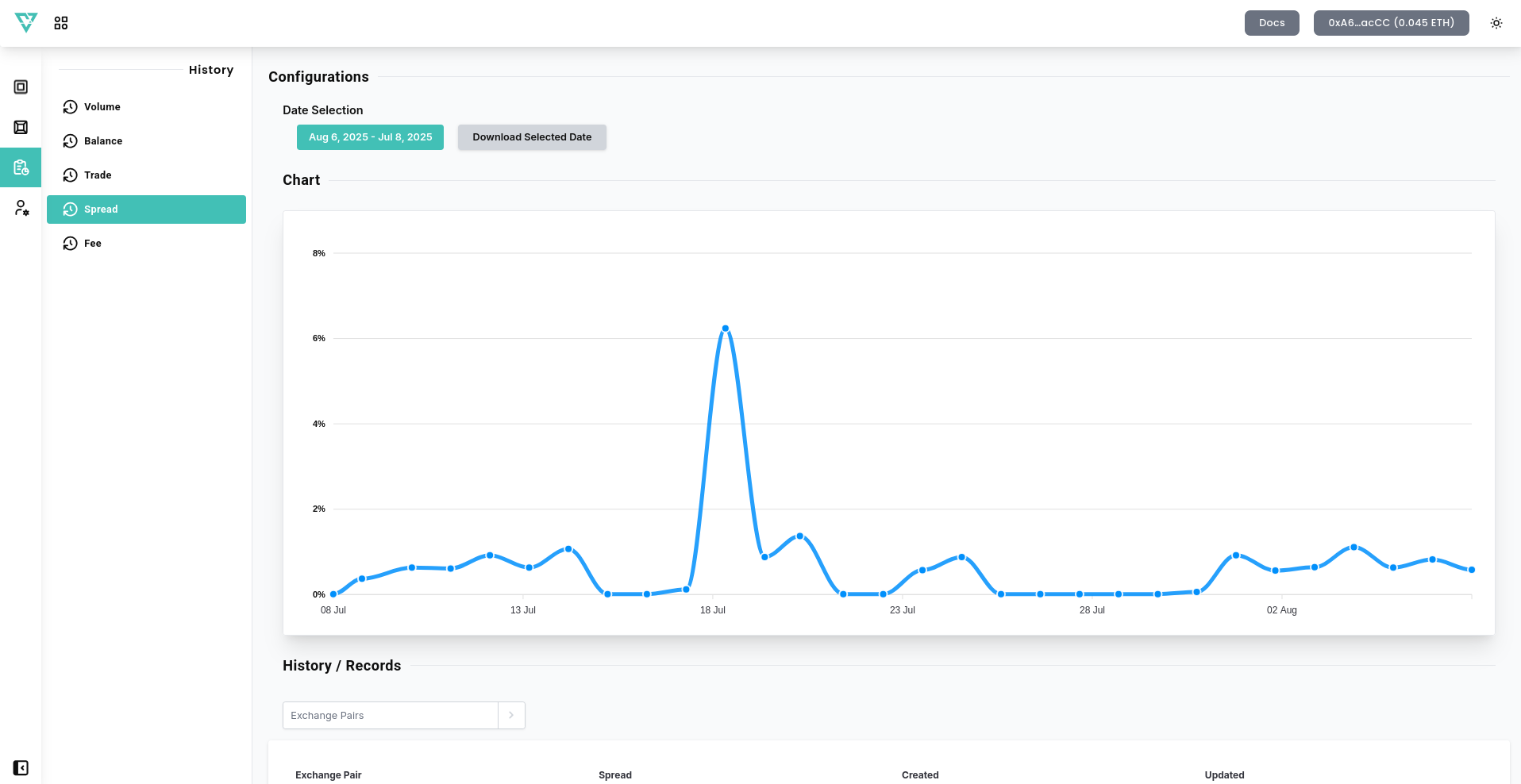Open Fee history page

click(x=92, y=244)
